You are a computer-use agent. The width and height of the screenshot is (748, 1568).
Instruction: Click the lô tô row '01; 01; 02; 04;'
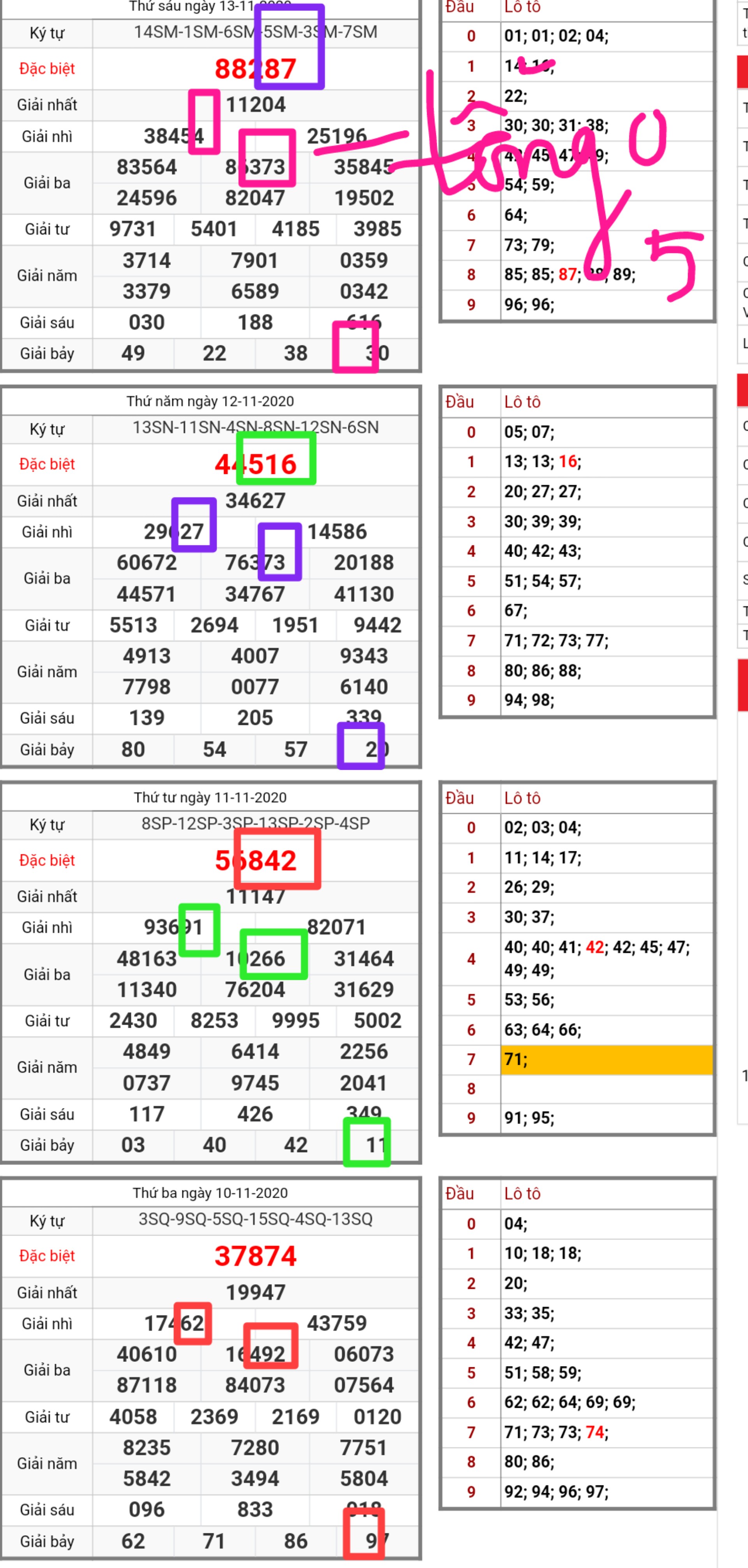(606, 37)
